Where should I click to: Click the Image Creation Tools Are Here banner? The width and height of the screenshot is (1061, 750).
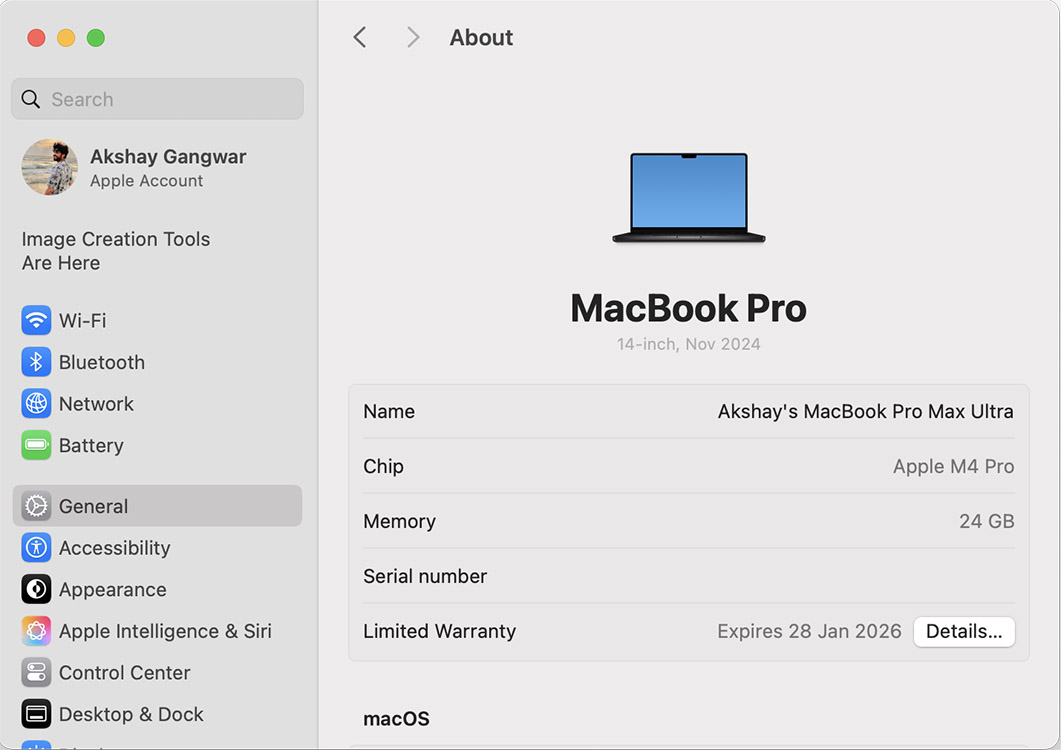[115, 251]
